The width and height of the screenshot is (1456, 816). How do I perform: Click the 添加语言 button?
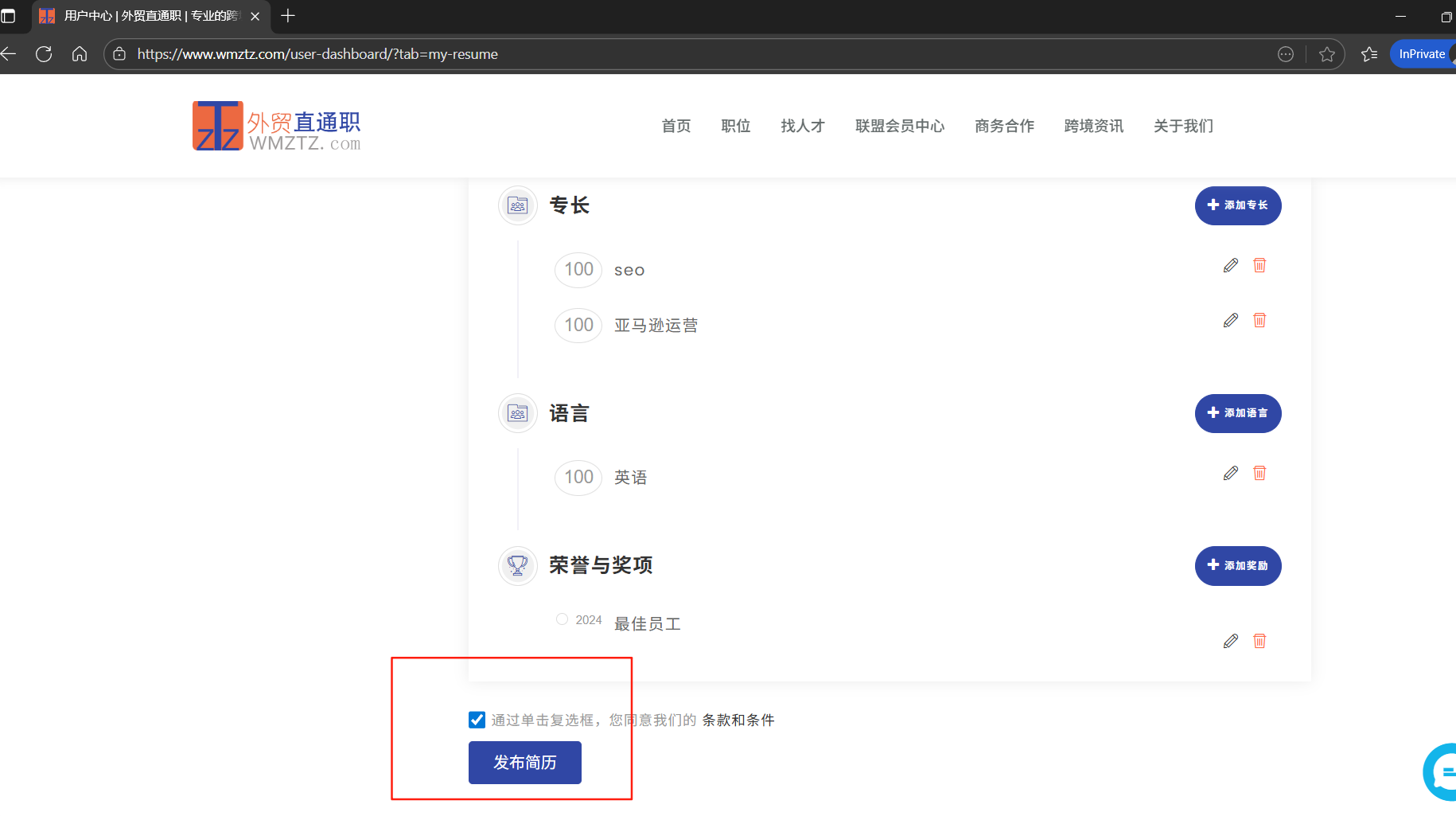click(x=1238, y=413)
